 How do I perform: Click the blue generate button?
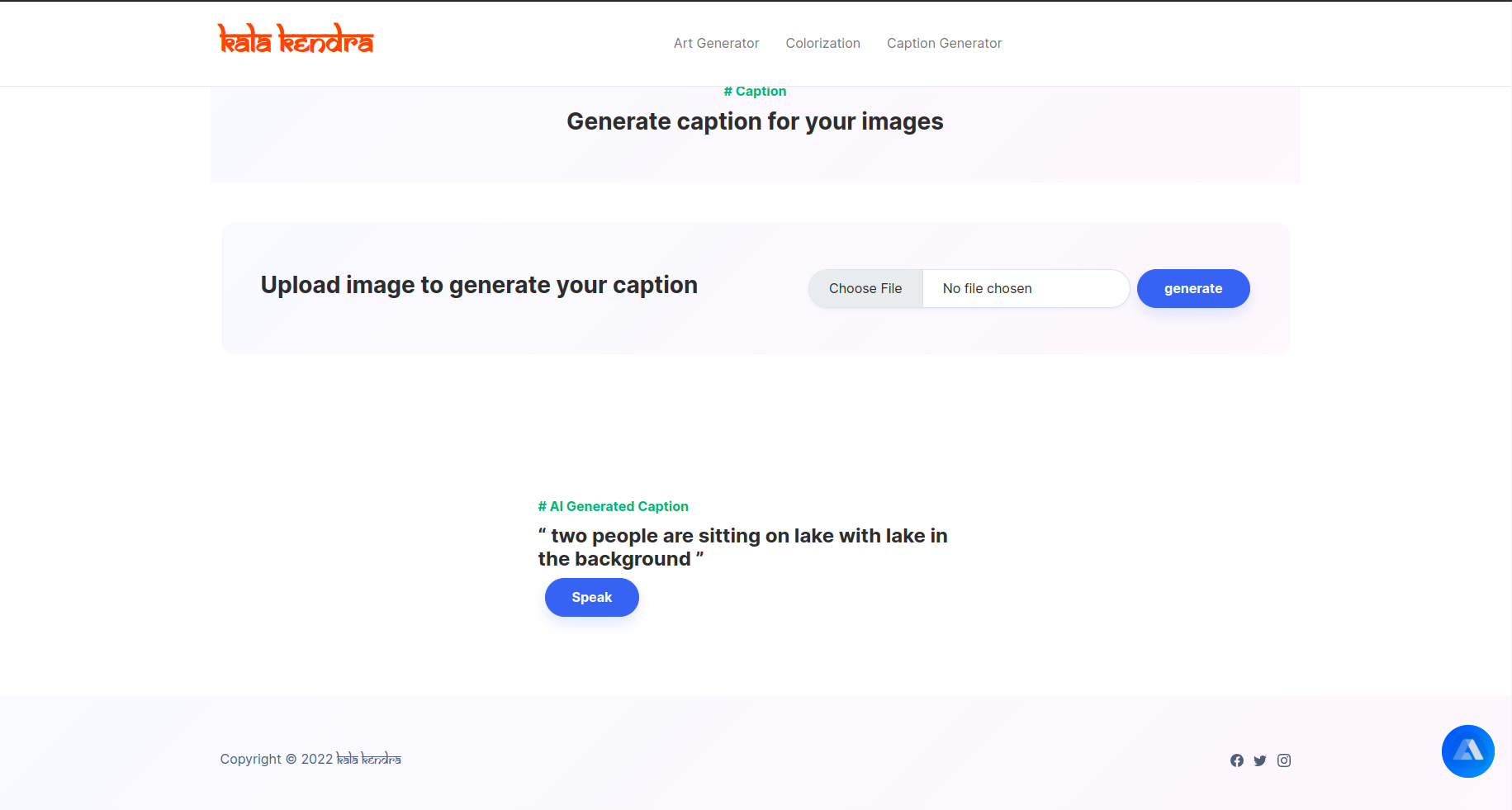1193,288
